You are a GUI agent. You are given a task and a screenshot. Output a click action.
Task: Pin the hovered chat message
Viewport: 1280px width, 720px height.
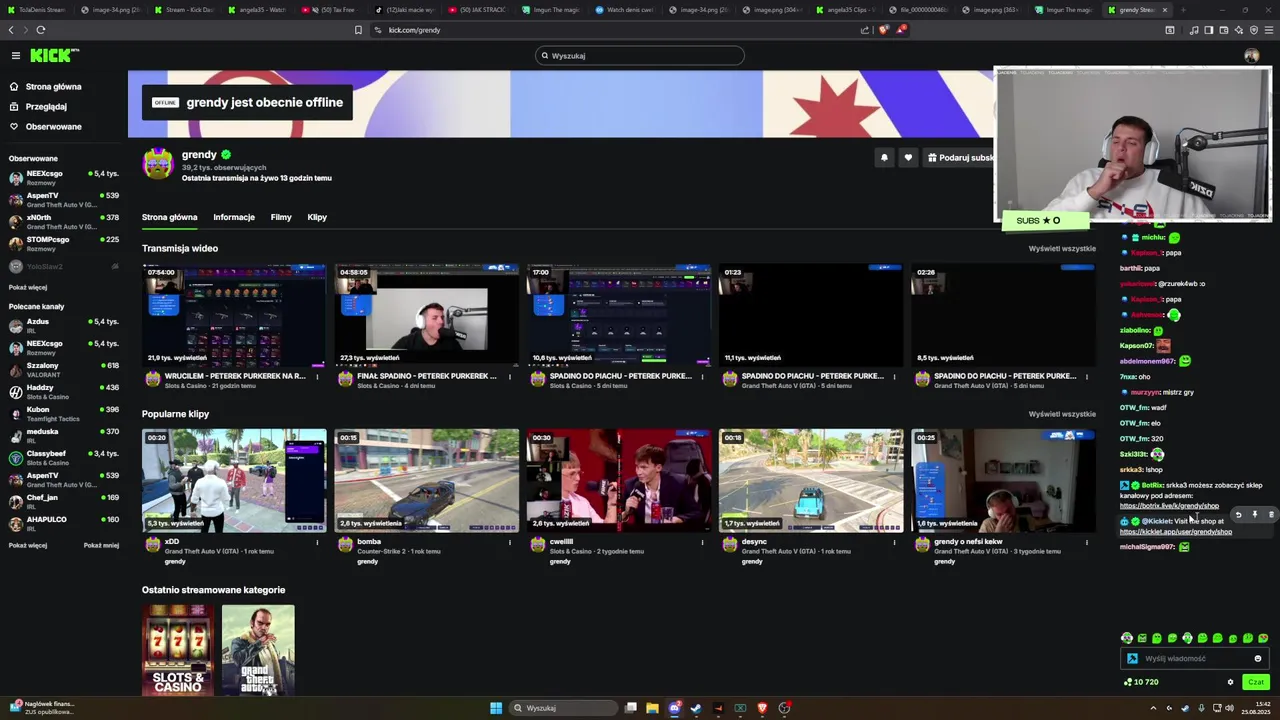point(1255,515)
